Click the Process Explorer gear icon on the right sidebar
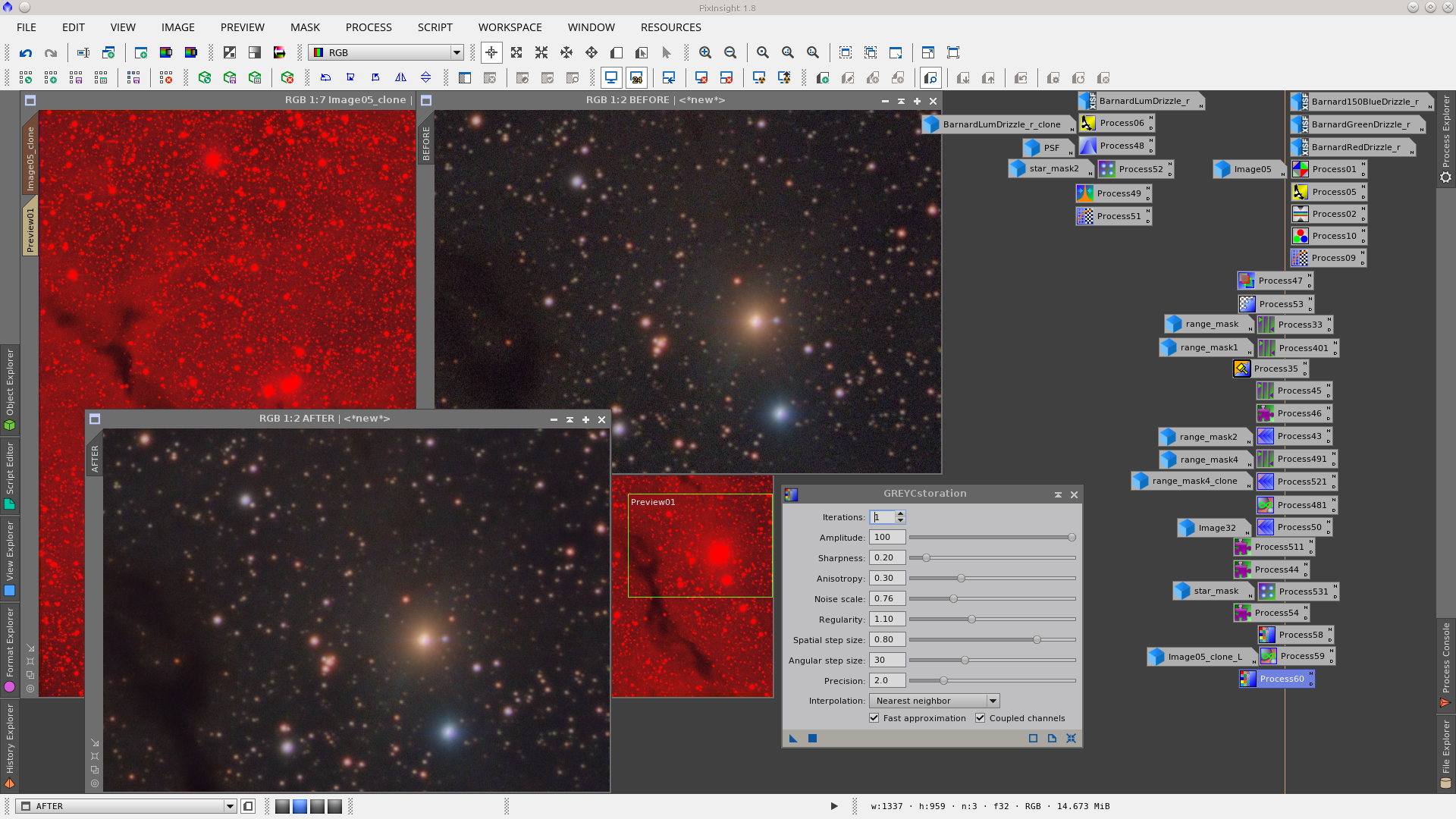Image resolution: width=1456 pixels, height=819 pixels. 1446,177
